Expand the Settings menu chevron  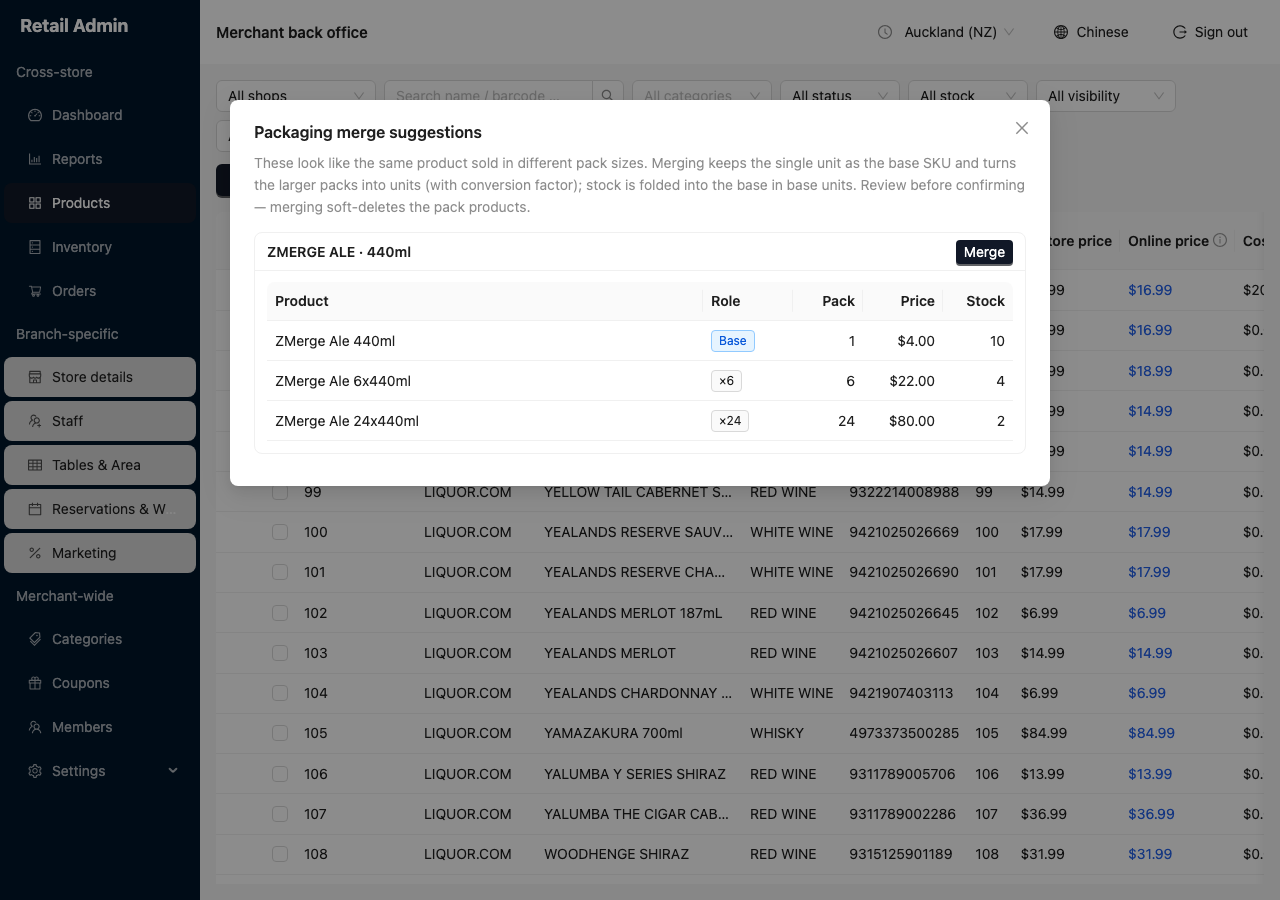click(173, 771)
